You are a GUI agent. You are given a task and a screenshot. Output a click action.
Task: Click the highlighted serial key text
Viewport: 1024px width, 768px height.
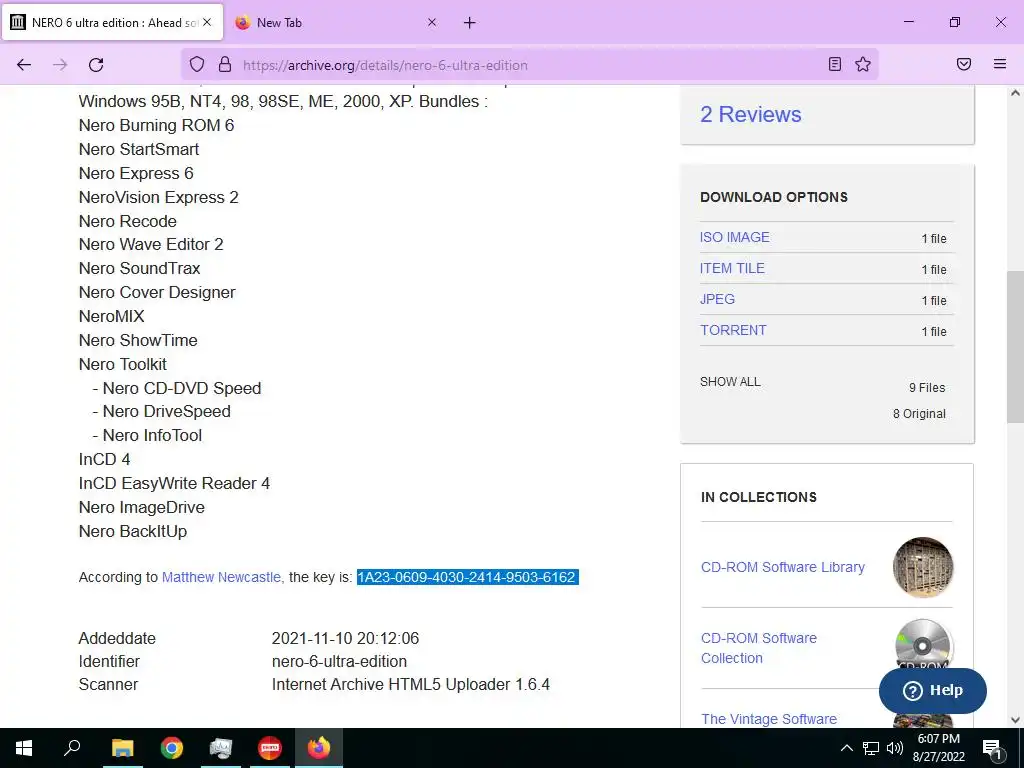(467, 577)
